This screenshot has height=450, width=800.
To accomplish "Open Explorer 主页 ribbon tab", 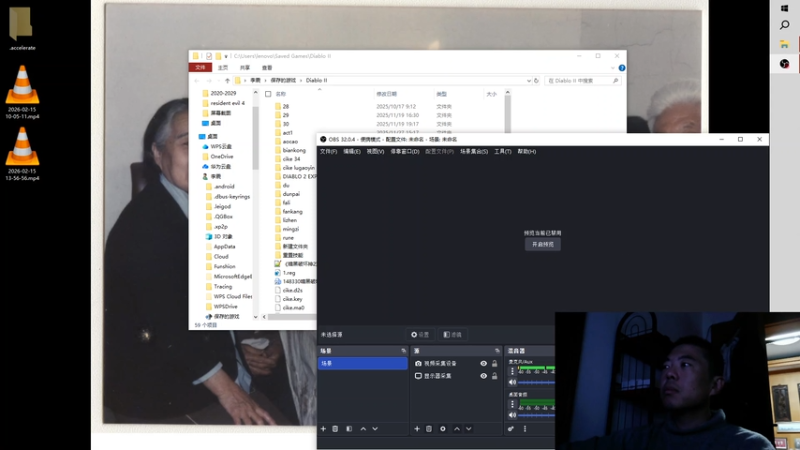I will click(x=223, y=68).
